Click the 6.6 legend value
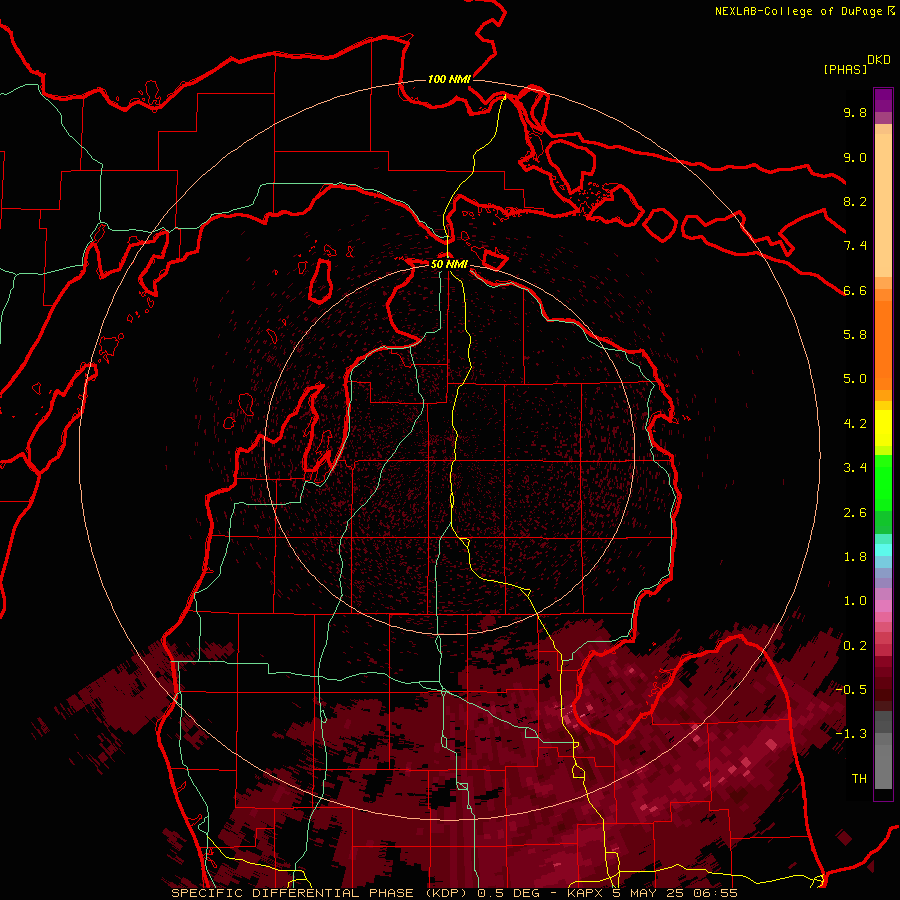Screen dimensions: 900x900 (855, 290)
